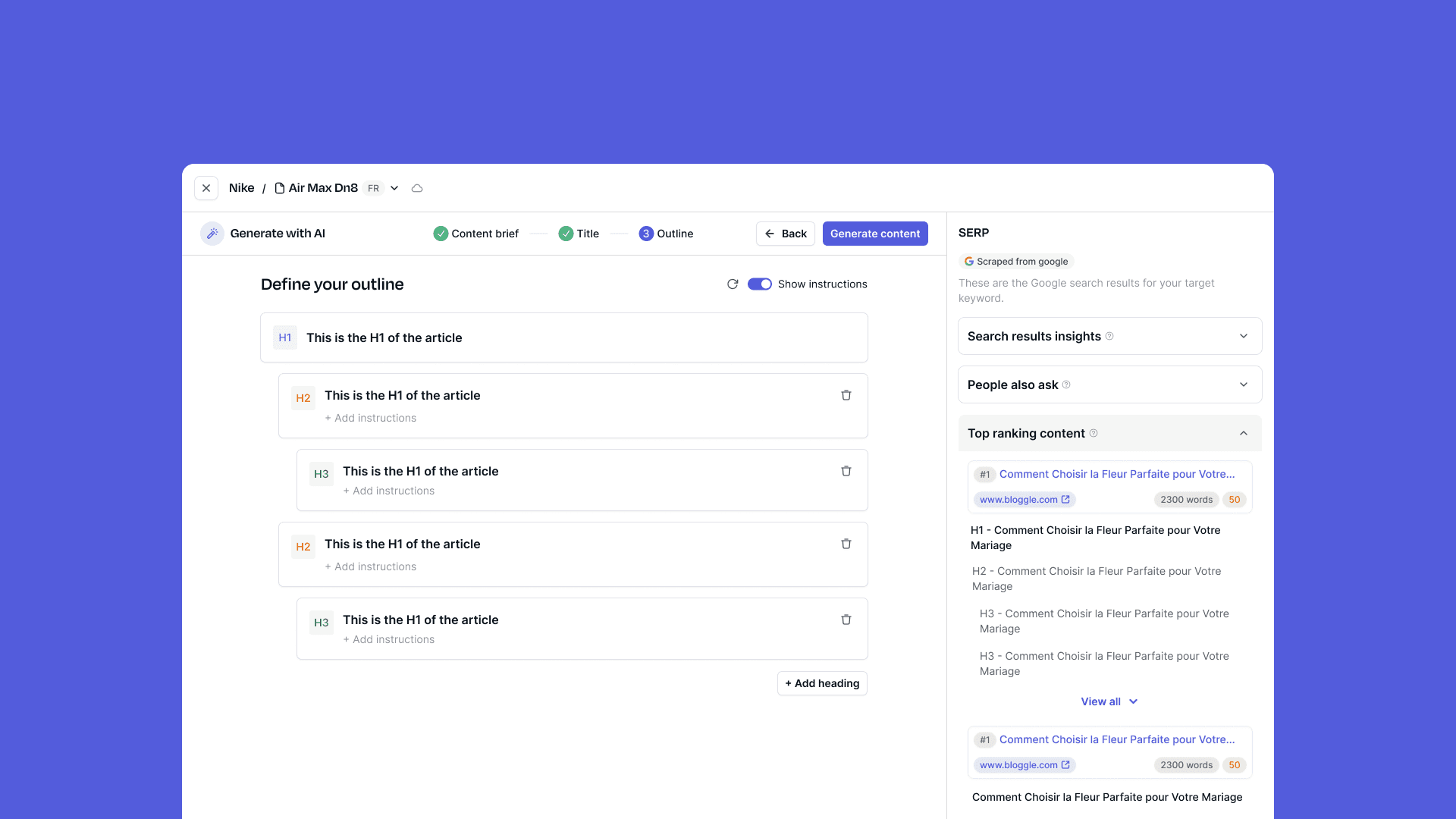Viewport: 1456px width, 819px height.
Task: Click the H1 title text field
Action: [x=384, y=337]
